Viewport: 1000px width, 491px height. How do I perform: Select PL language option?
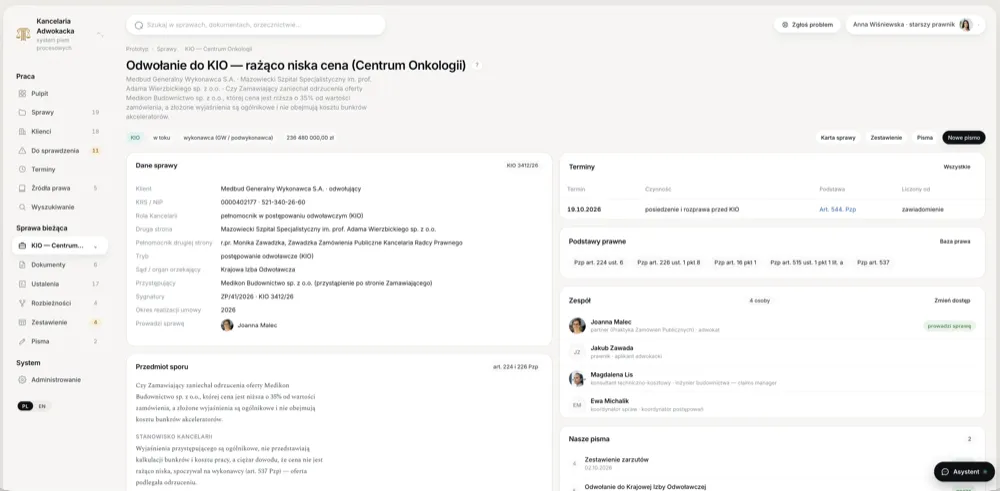pos(25,406)
